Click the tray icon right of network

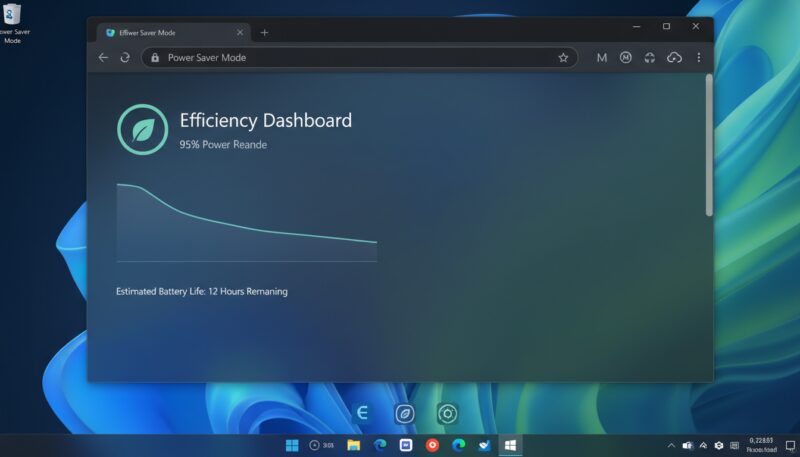pyautogui.click(x=719, y=446)
